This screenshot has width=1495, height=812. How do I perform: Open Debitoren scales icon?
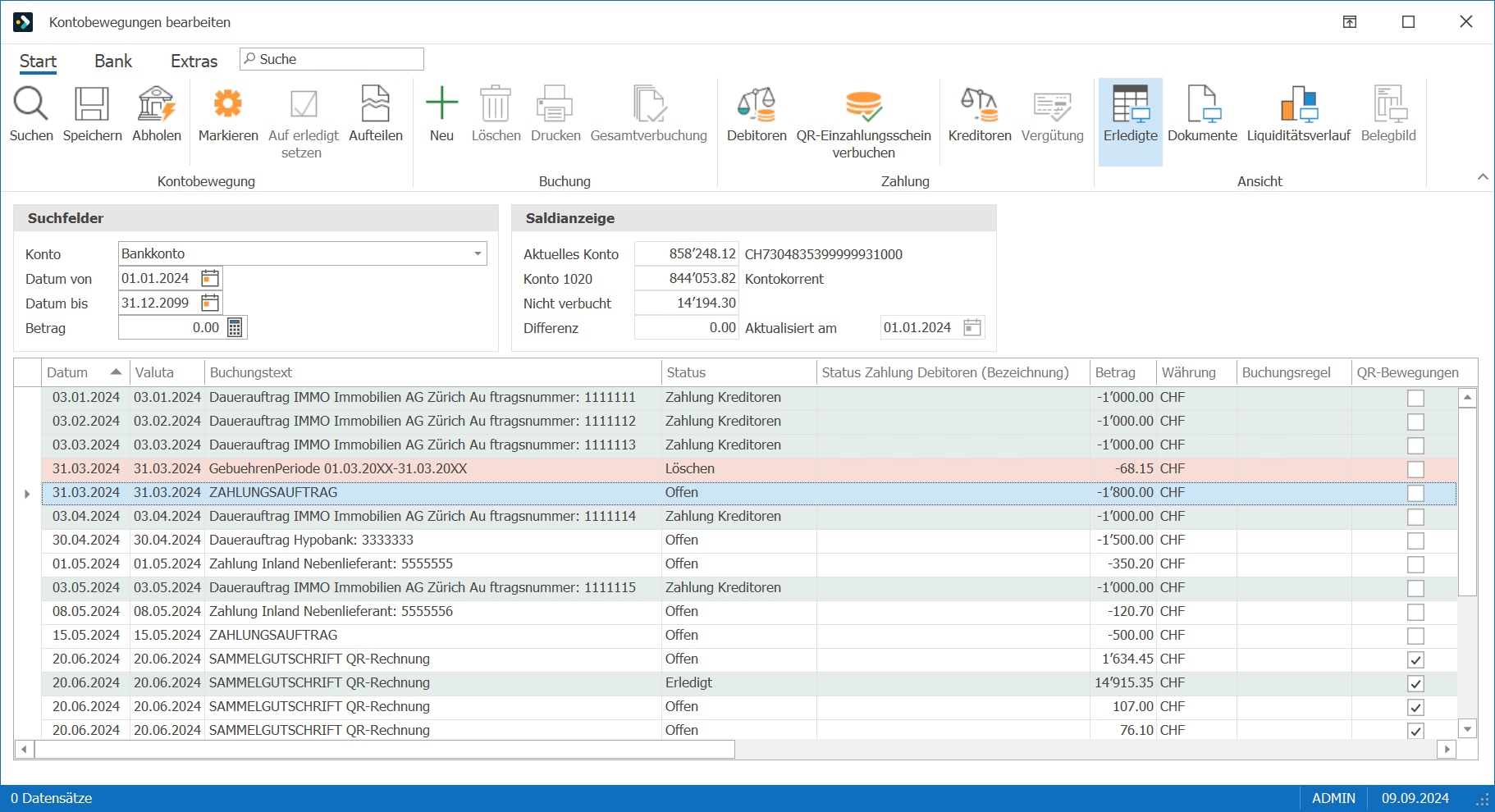tap(757, 104)
